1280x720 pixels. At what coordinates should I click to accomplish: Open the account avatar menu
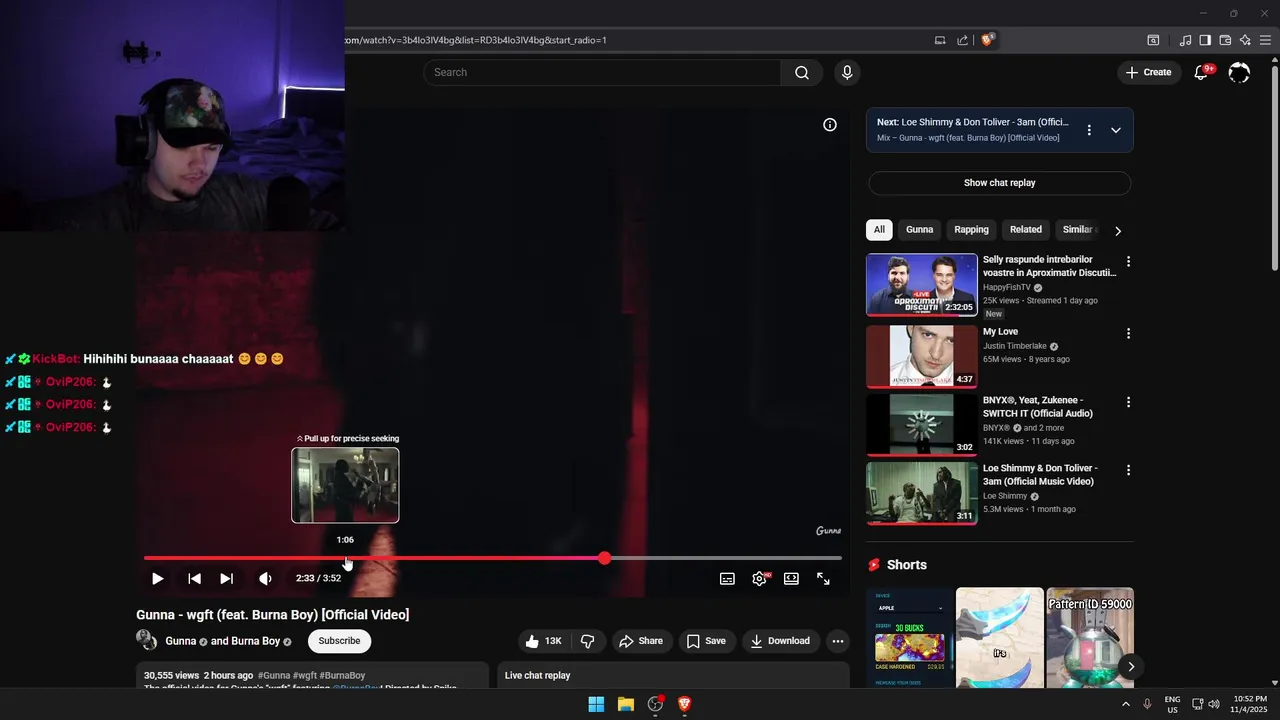point(1239,72)
